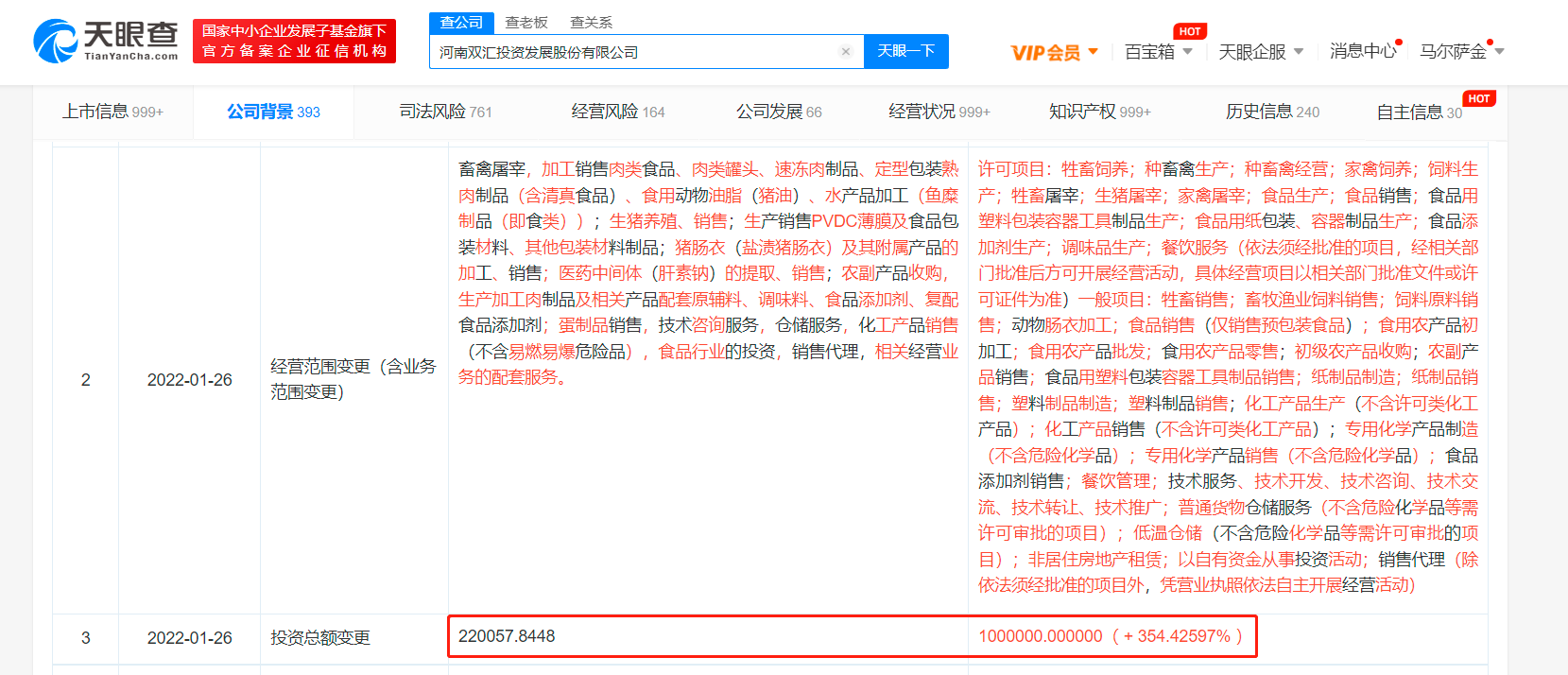The width and height of the screenshot is (1568, 675).
Task: Click the after-change value 1000000.000000 (+354.42597%)
Action: (x=1111, y=636)
